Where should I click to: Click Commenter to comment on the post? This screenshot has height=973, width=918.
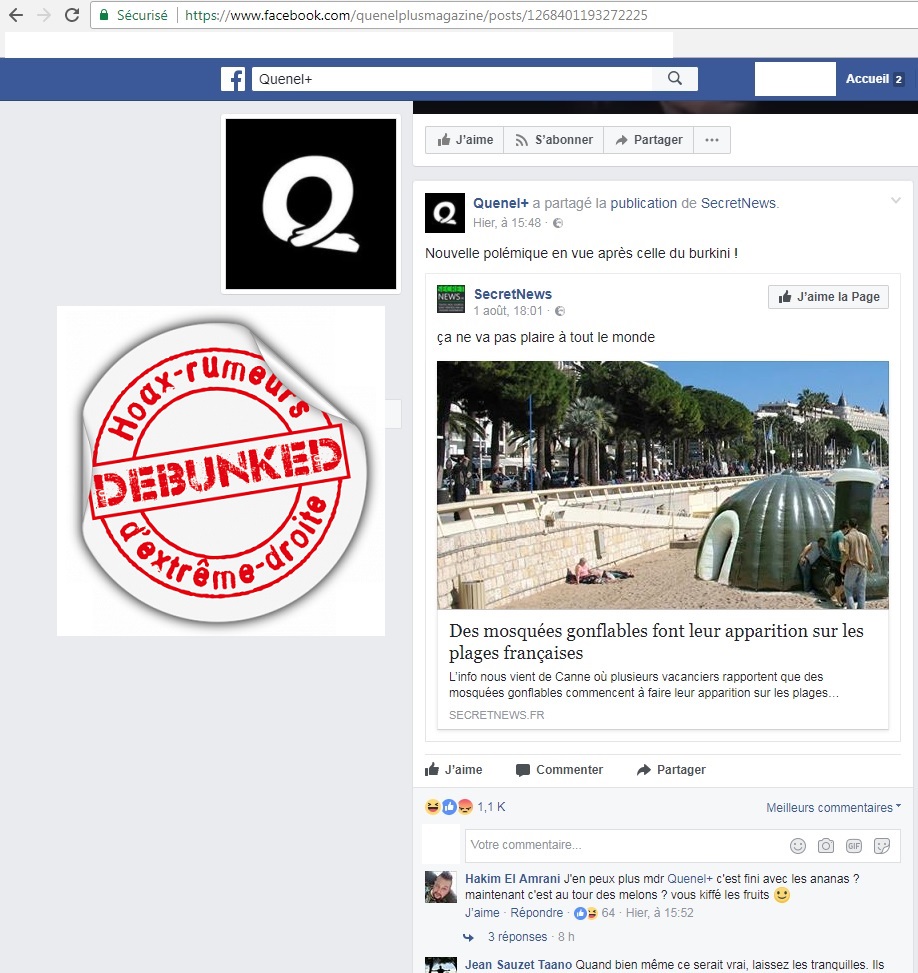click(559, 769)
